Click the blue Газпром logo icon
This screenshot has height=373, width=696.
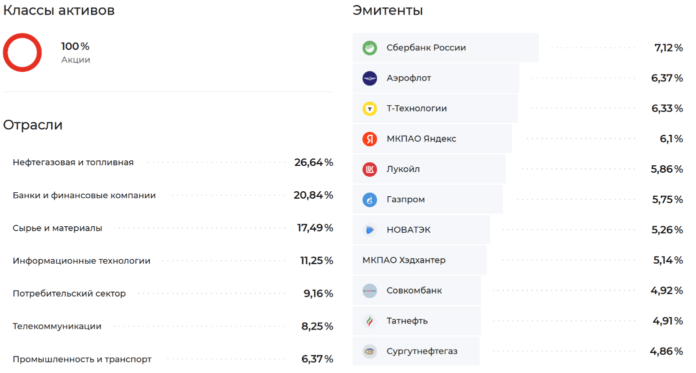point(370,200)
